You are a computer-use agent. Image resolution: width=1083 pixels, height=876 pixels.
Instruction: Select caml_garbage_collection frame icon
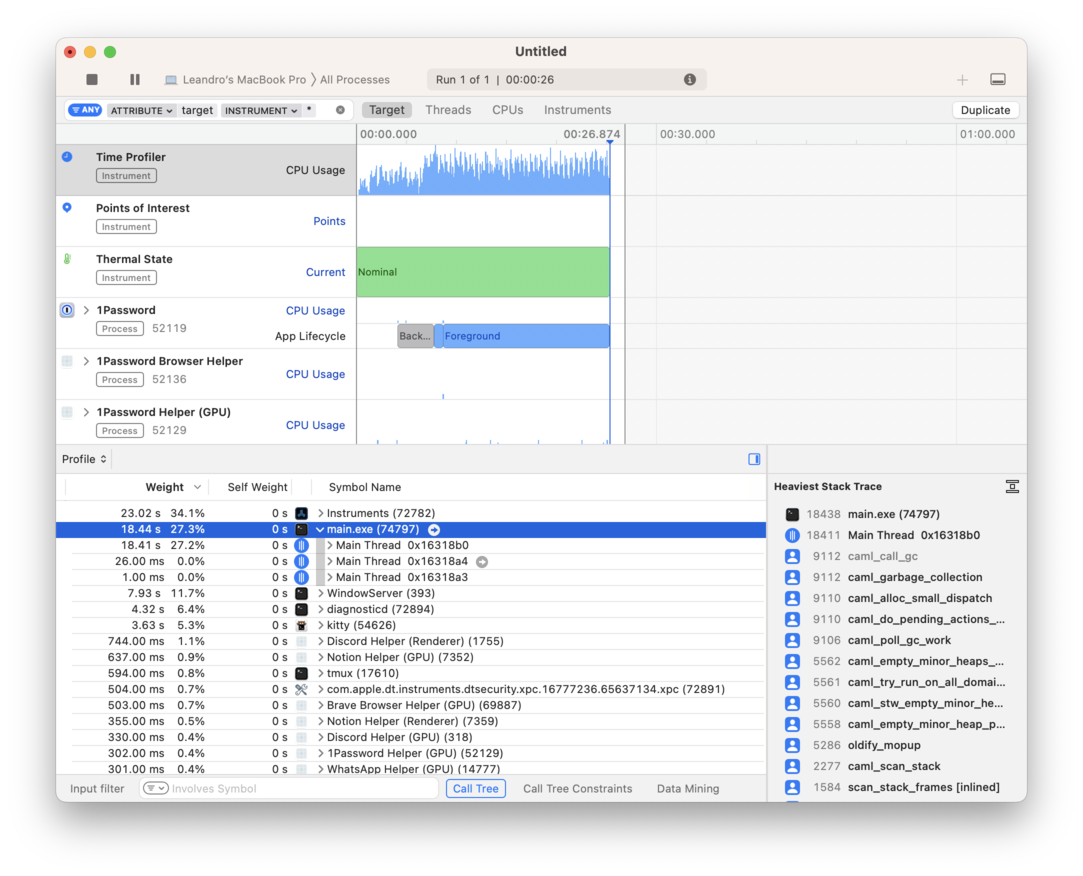pos(792,577)
